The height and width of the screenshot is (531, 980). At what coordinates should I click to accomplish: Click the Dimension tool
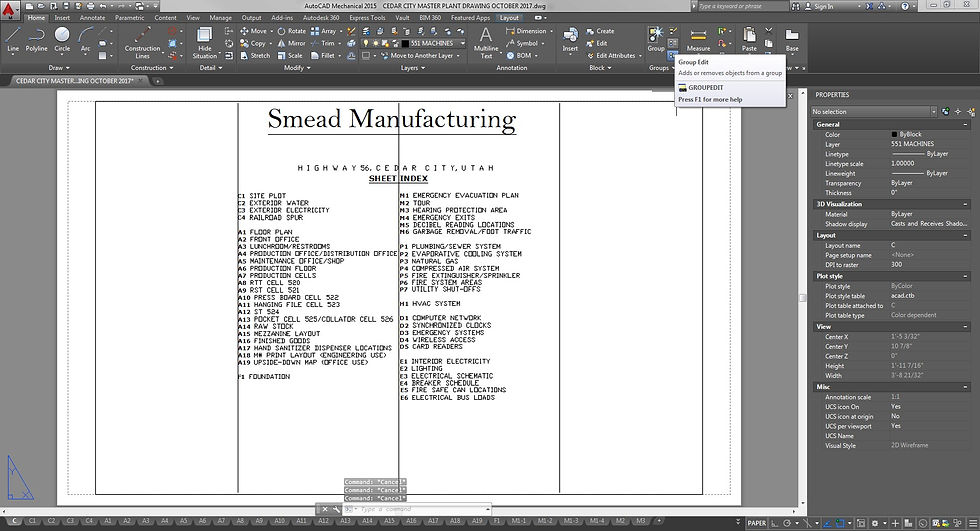pyautogui.click(x=526, y=31)
